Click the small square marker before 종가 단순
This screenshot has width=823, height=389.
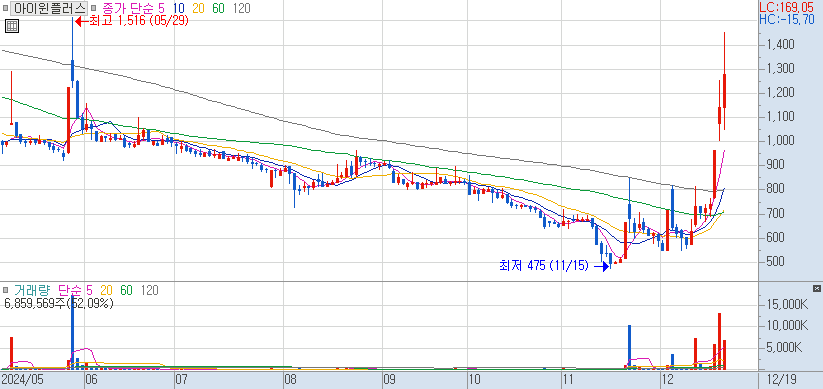[93, 8]
